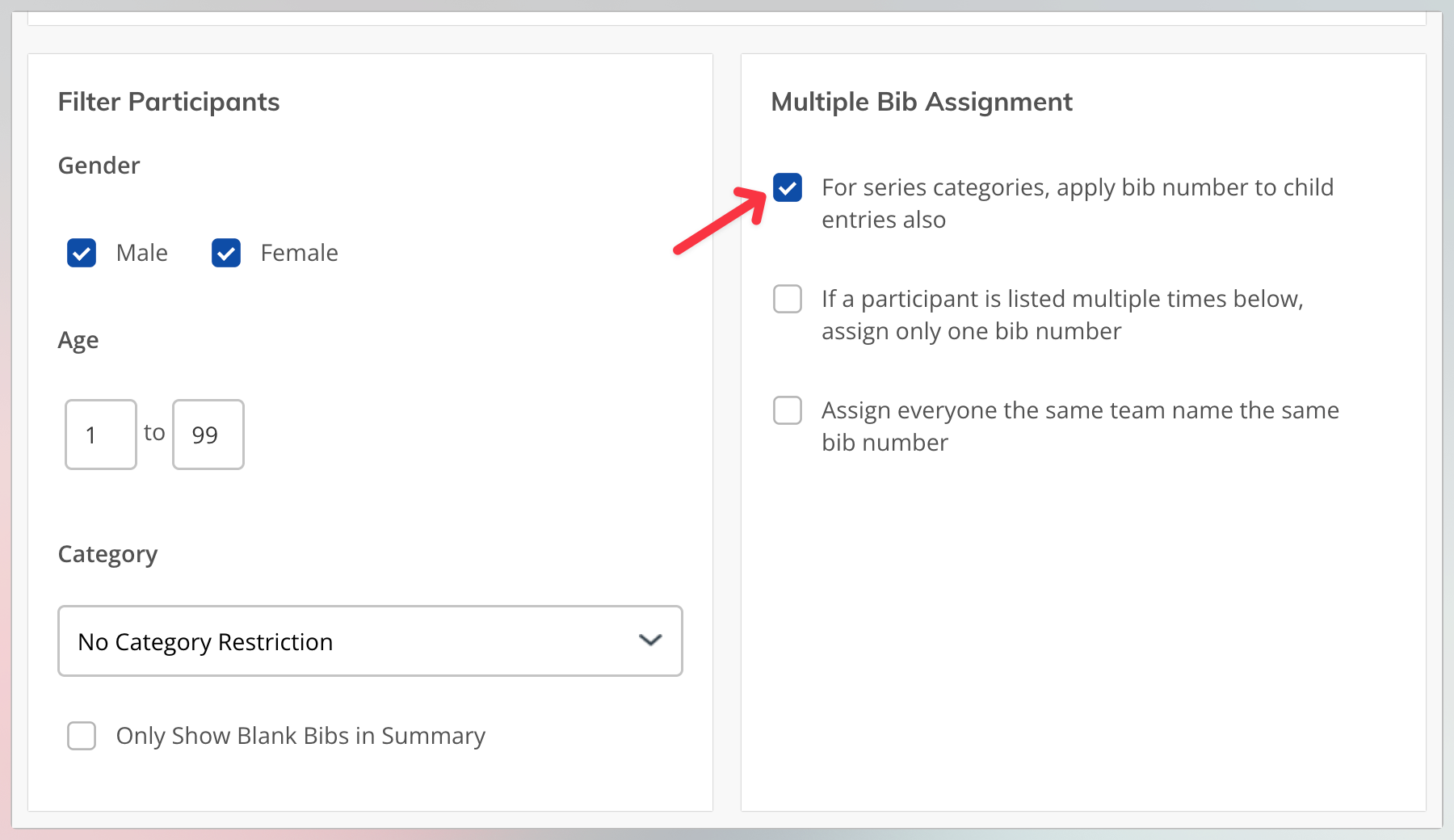This screenshot has height=840, width=1454.
Task: Uncheck the Male gender filter
Action: (81, 253)
